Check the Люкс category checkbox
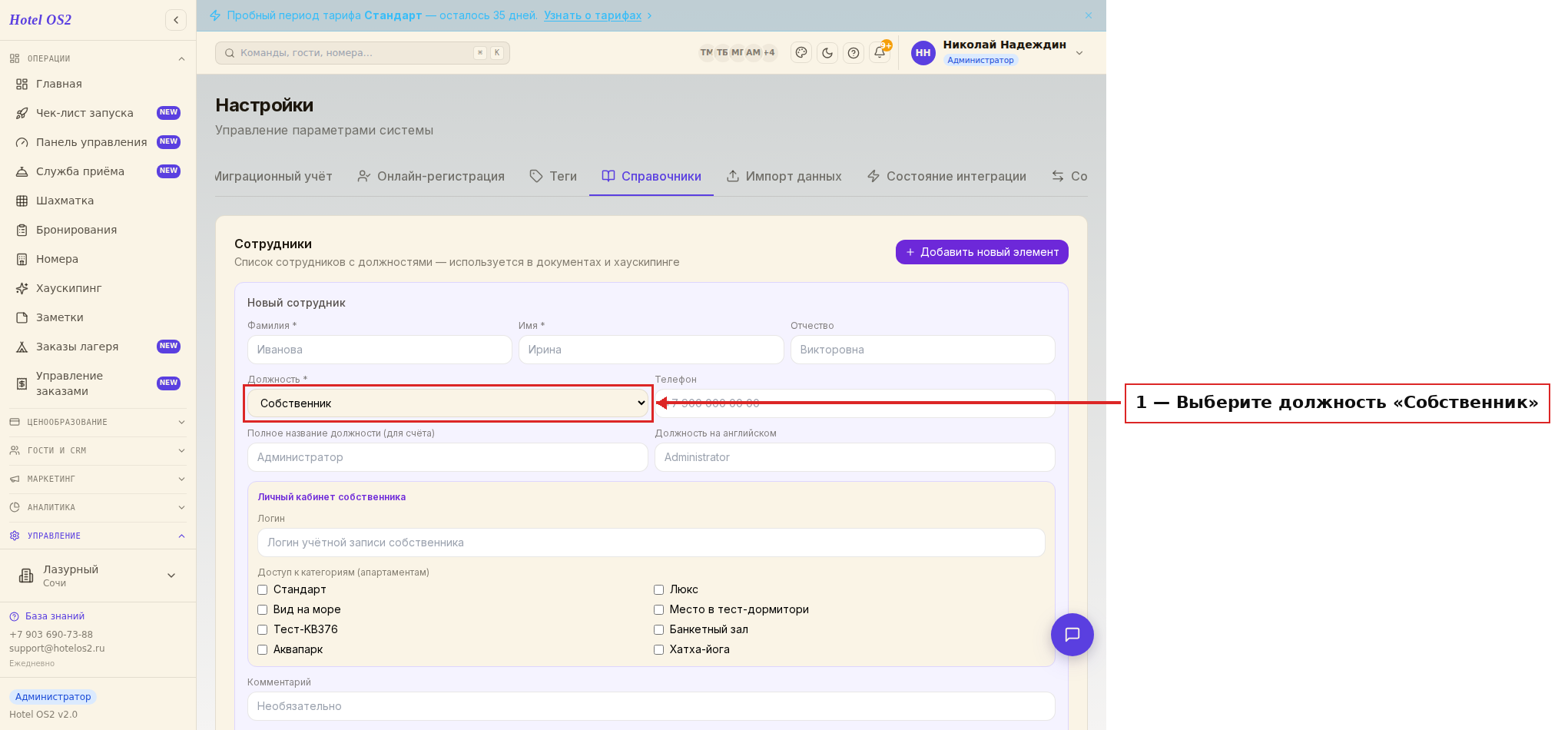The width and height of the screenshot is (1568, 730). click(x=658, y=589)
